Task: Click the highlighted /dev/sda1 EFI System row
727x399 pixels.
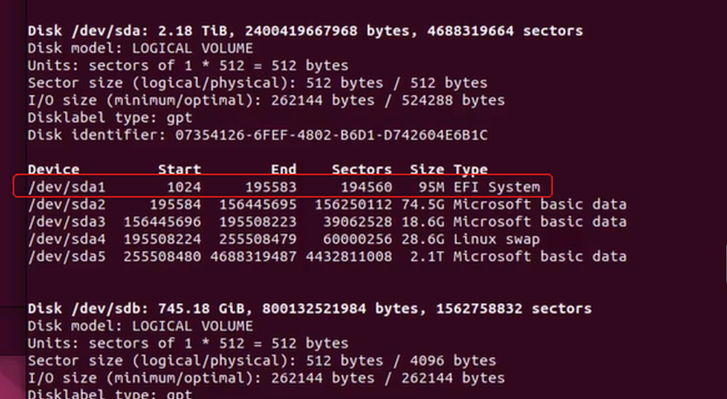Action: point(283,186)
